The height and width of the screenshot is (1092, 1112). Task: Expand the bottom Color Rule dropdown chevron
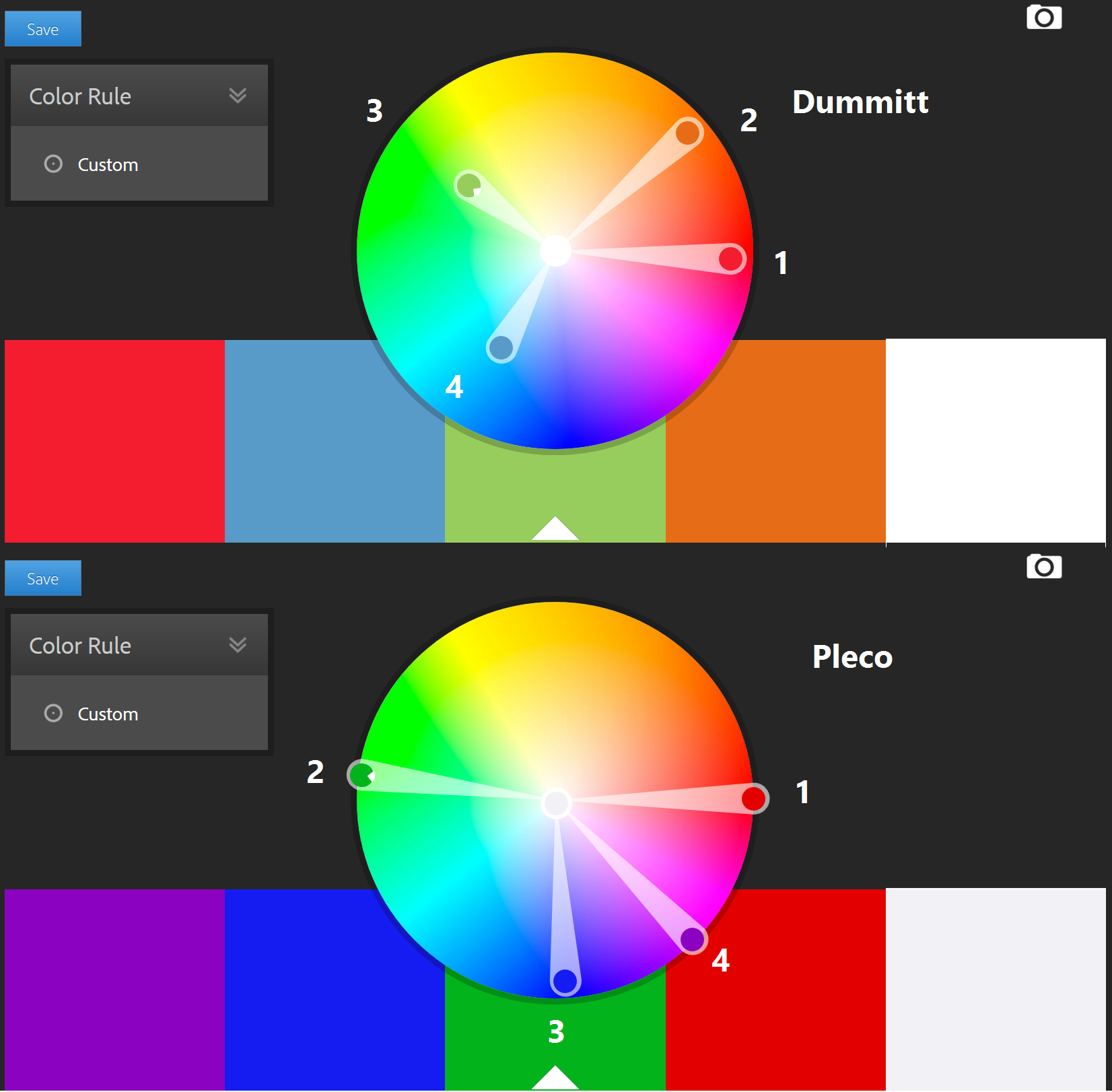[238, 645]
